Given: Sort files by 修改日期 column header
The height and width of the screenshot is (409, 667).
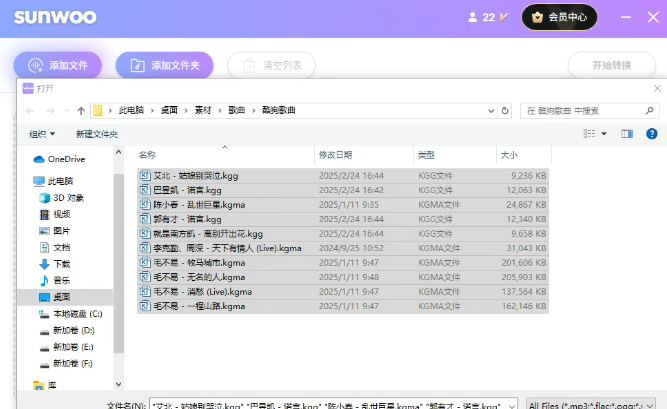Looking at the screenshot, I should coord(336,155).
